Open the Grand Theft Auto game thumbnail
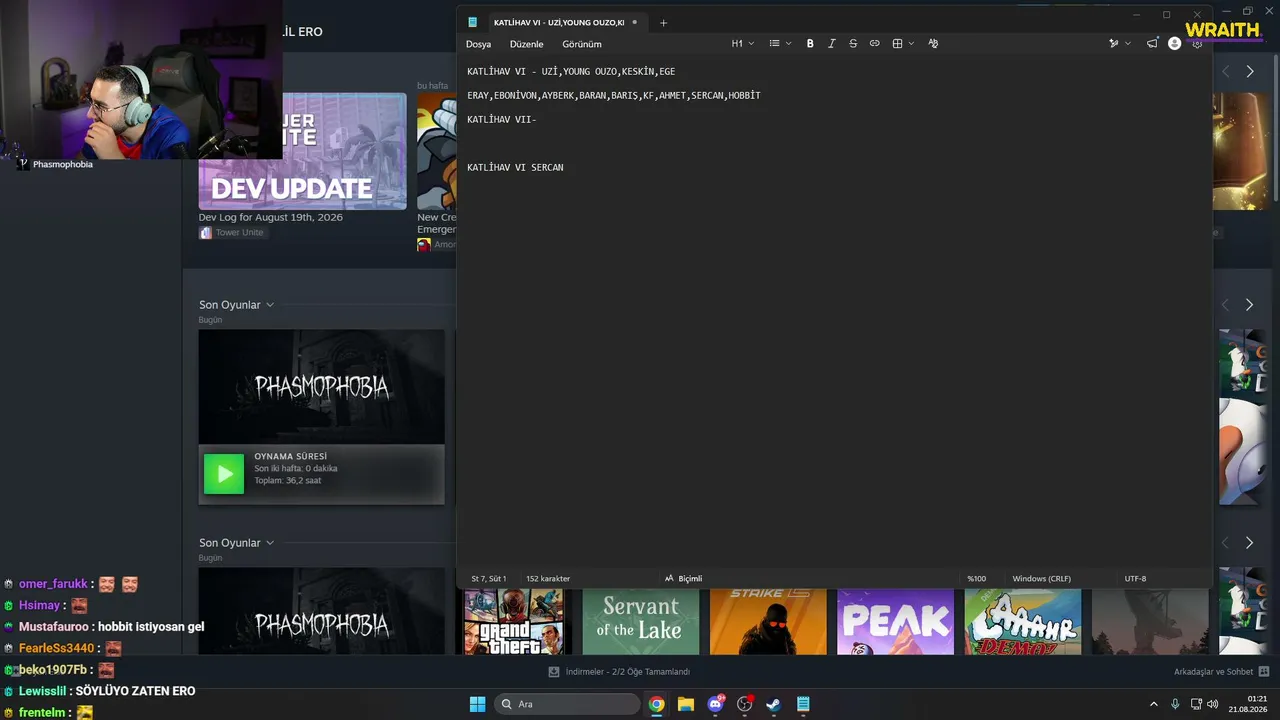 [514, 622]
